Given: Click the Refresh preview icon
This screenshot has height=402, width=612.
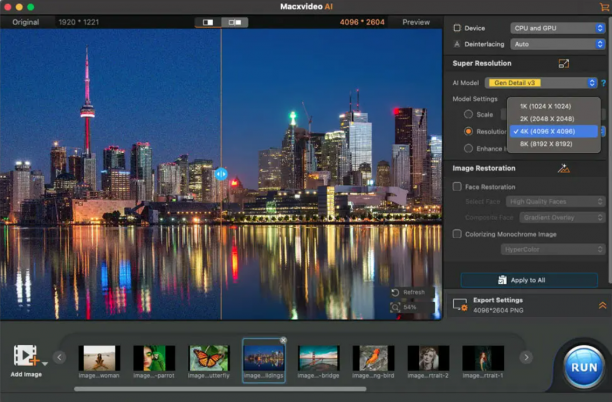Looking at the screenshot, I should 395,292.
